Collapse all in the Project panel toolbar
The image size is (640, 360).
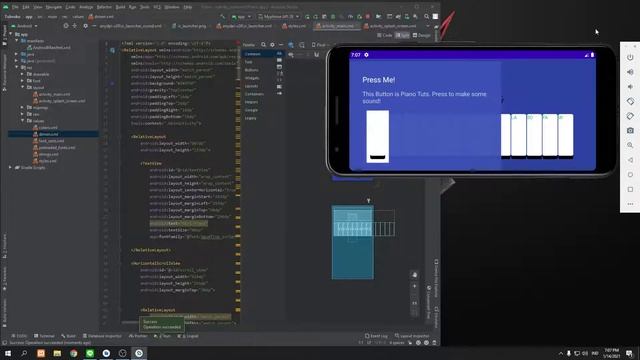[75, 26]
